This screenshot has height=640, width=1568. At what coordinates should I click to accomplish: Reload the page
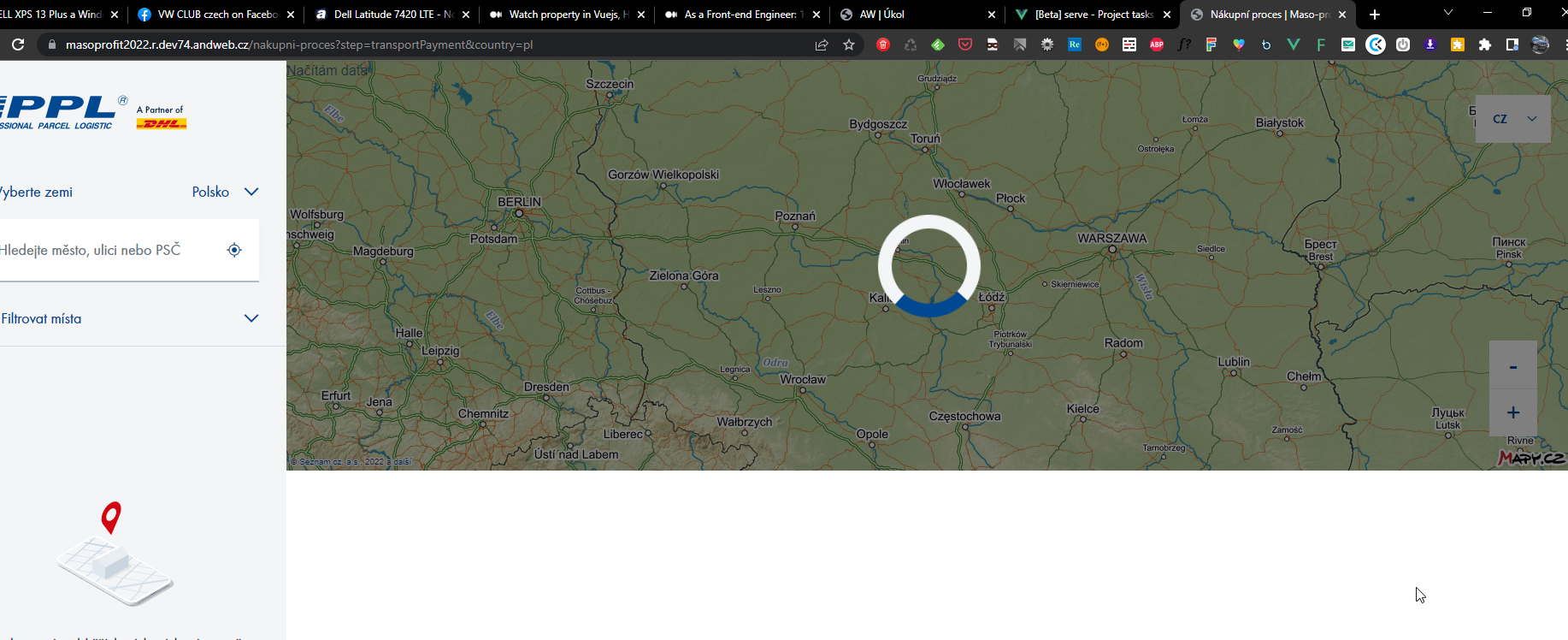(18, 44)
